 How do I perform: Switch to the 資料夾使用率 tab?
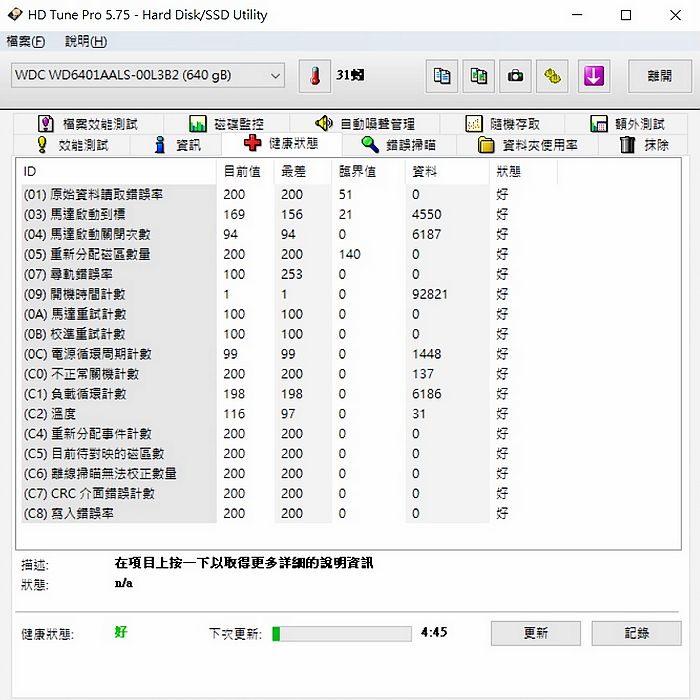(x=528, y=145)
